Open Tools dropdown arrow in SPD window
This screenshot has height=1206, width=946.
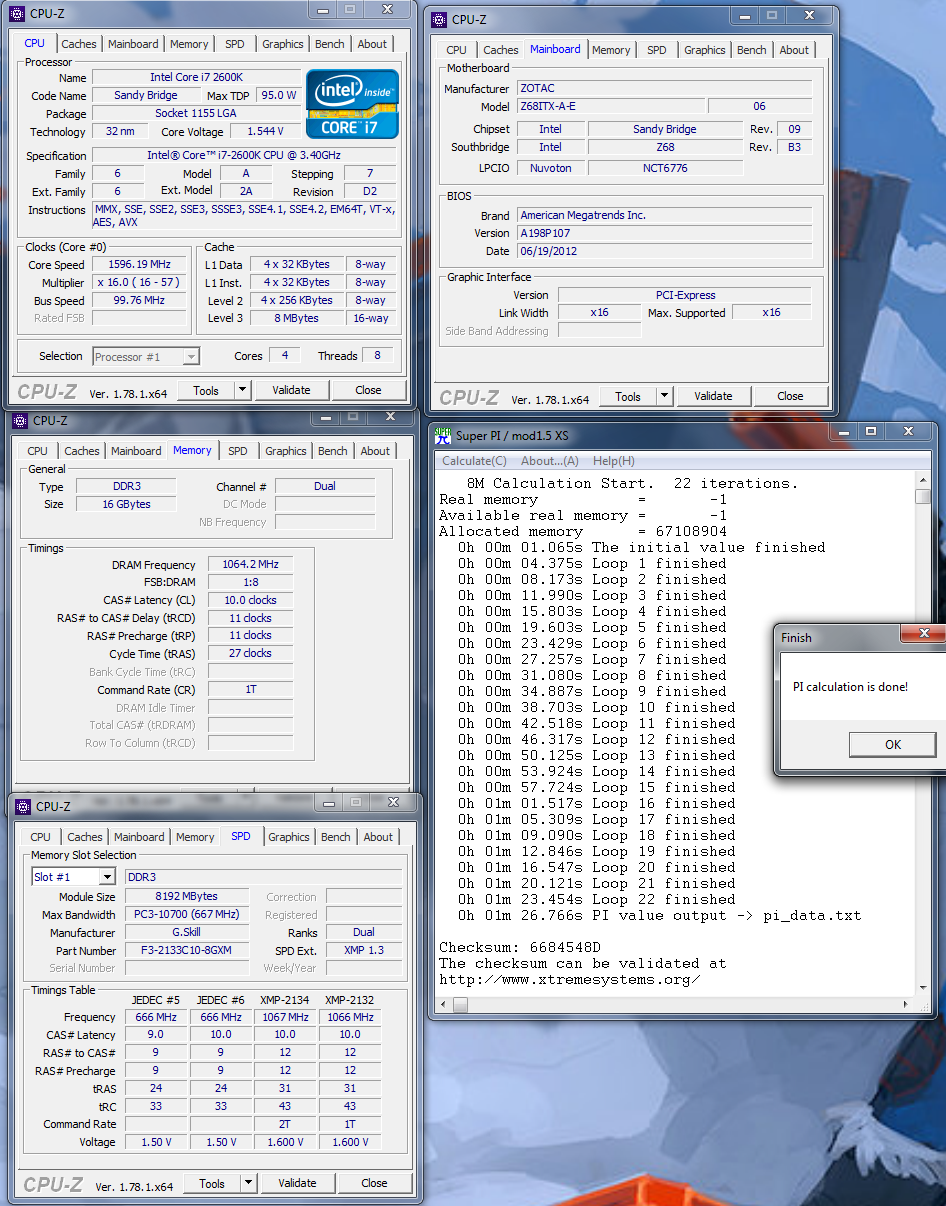[248, 1183]
